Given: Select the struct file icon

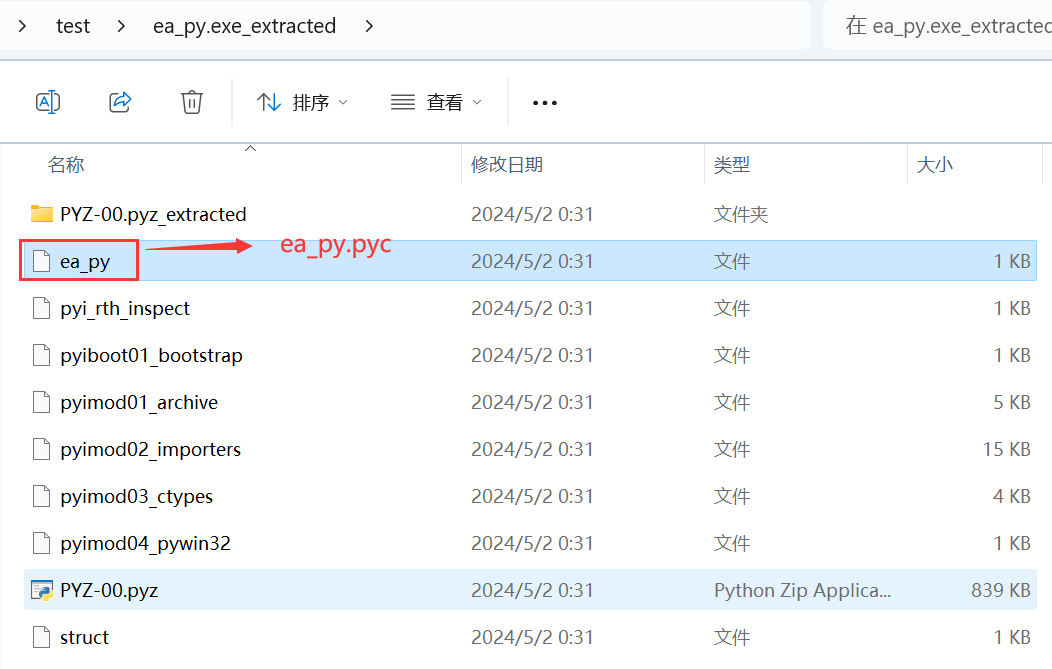Looking at the screenshot, I should [42, 637].
